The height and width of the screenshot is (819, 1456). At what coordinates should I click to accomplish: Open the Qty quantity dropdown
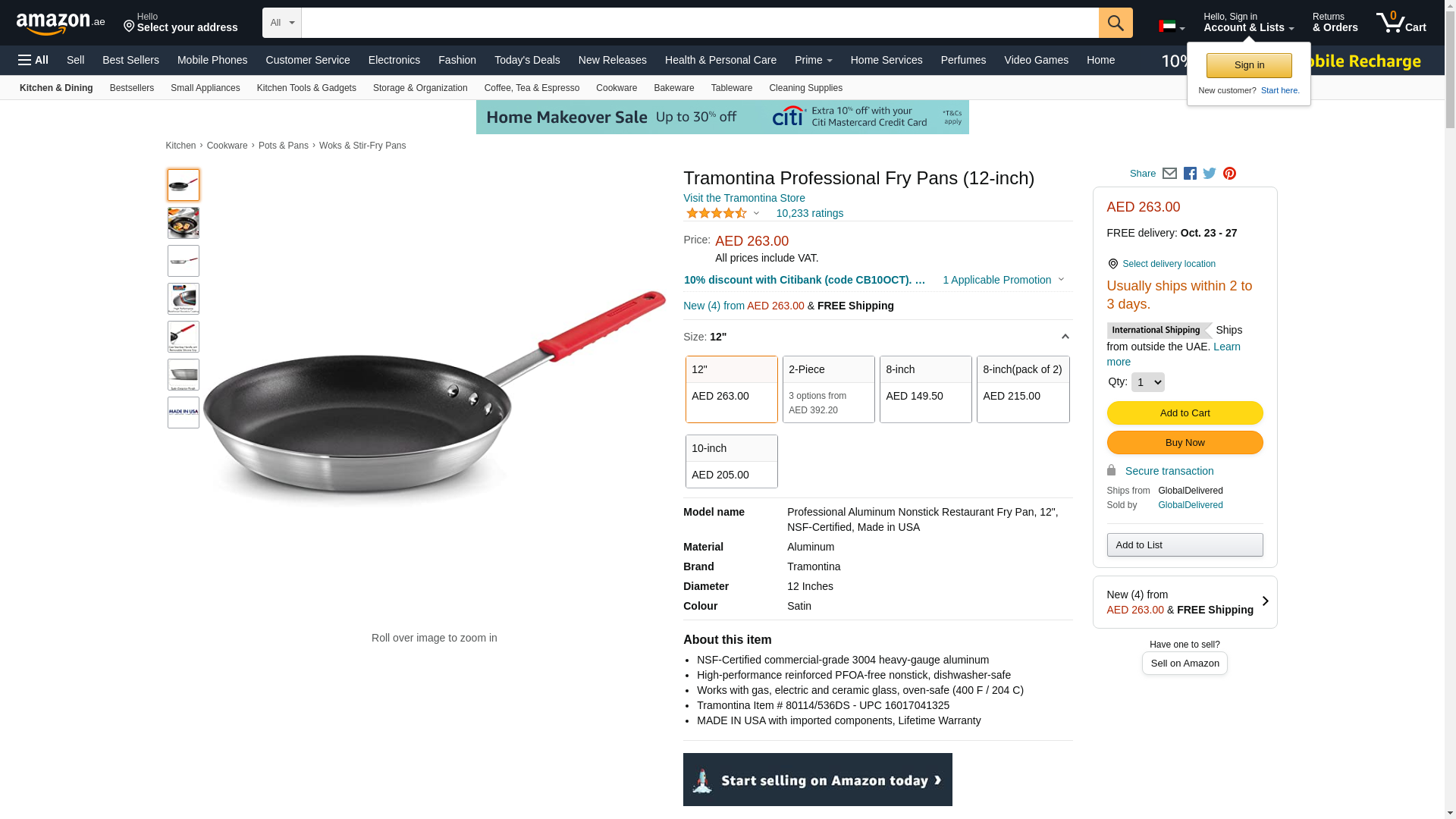[x=1147, y=382]
